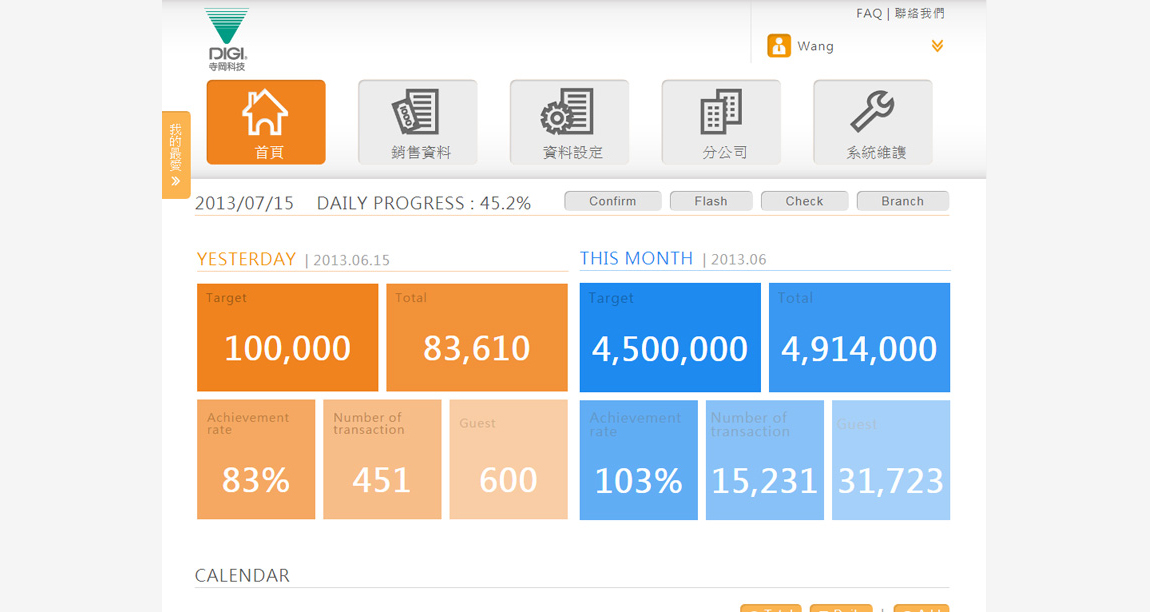Select yesterday's Achievement rate 83% tile
This screenshot has width=1150, height=612.
(256, 460)
